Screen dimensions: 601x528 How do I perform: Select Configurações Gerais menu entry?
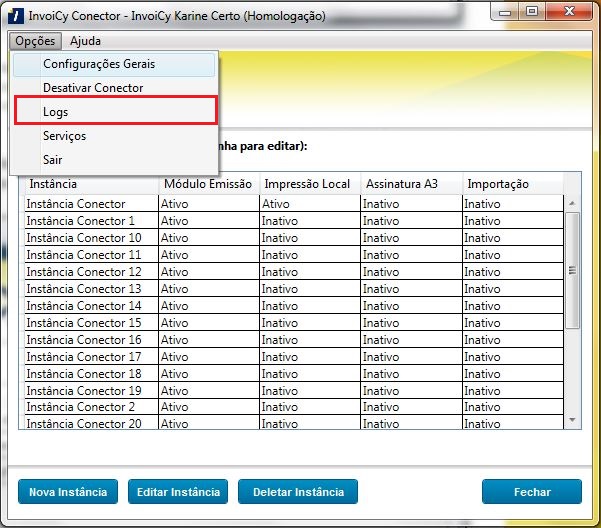[x=115, y=64]
